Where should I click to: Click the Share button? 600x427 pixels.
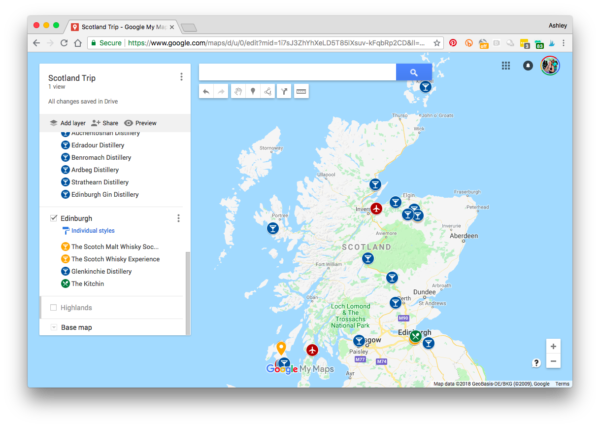point(104,123)
